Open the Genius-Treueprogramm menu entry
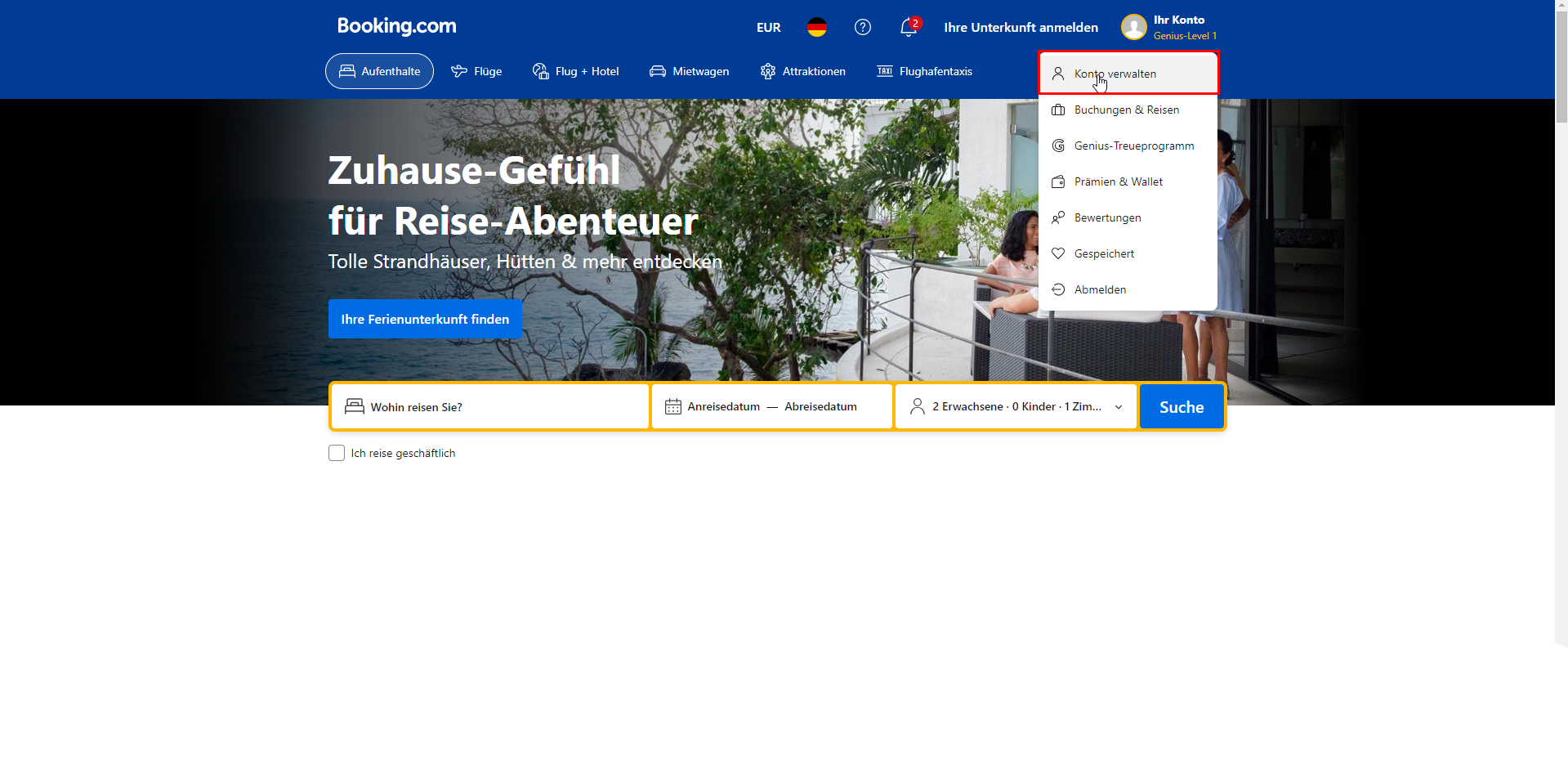This screenshot has height=757, width=1568. [1134, 146]
